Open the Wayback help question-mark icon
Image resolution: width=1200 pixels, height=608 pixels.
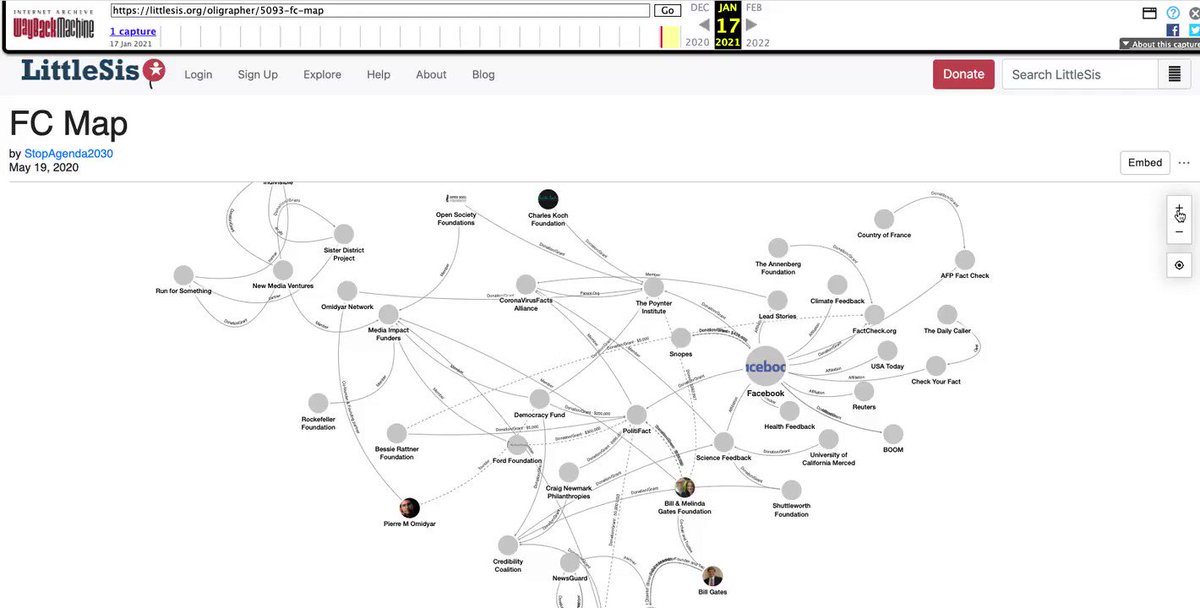pyautogui.click(x=1172, y=13)
